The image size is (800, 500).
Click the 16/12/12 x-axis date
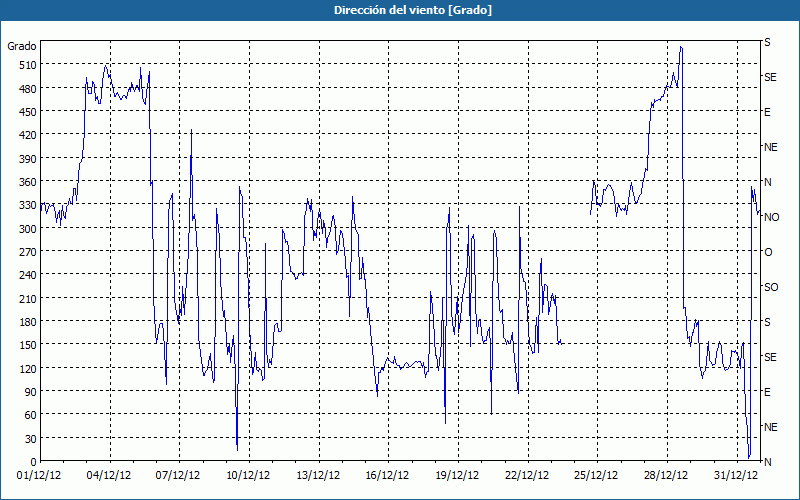click(388, 476)
